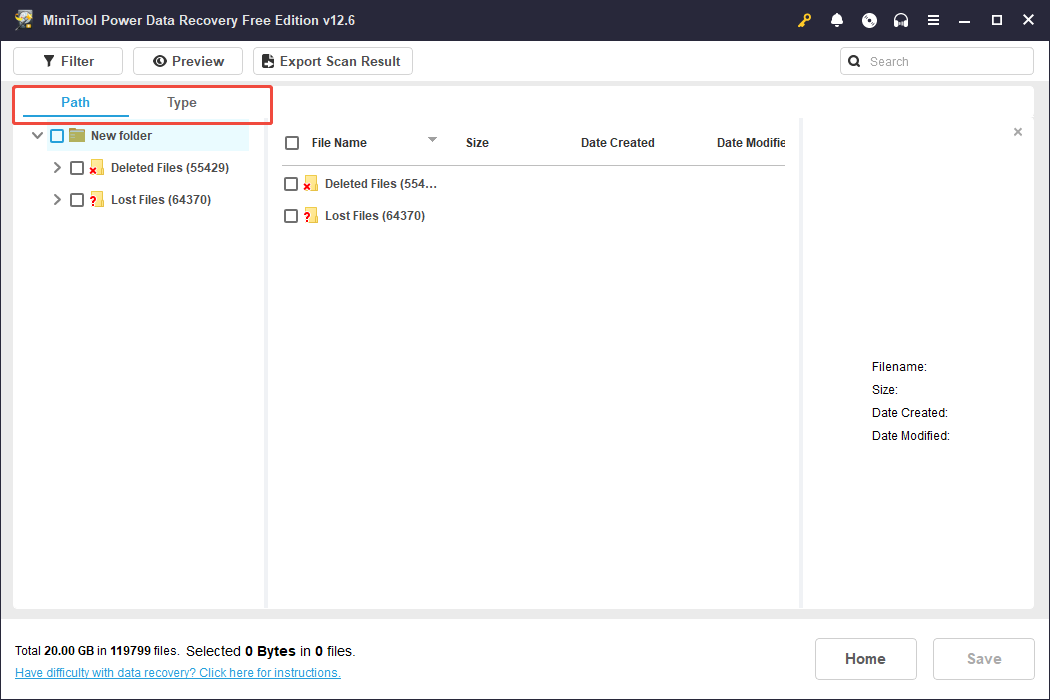Click the magnifier icon in search box
This screenshot has height=700, width=1050.
(854, 61)
